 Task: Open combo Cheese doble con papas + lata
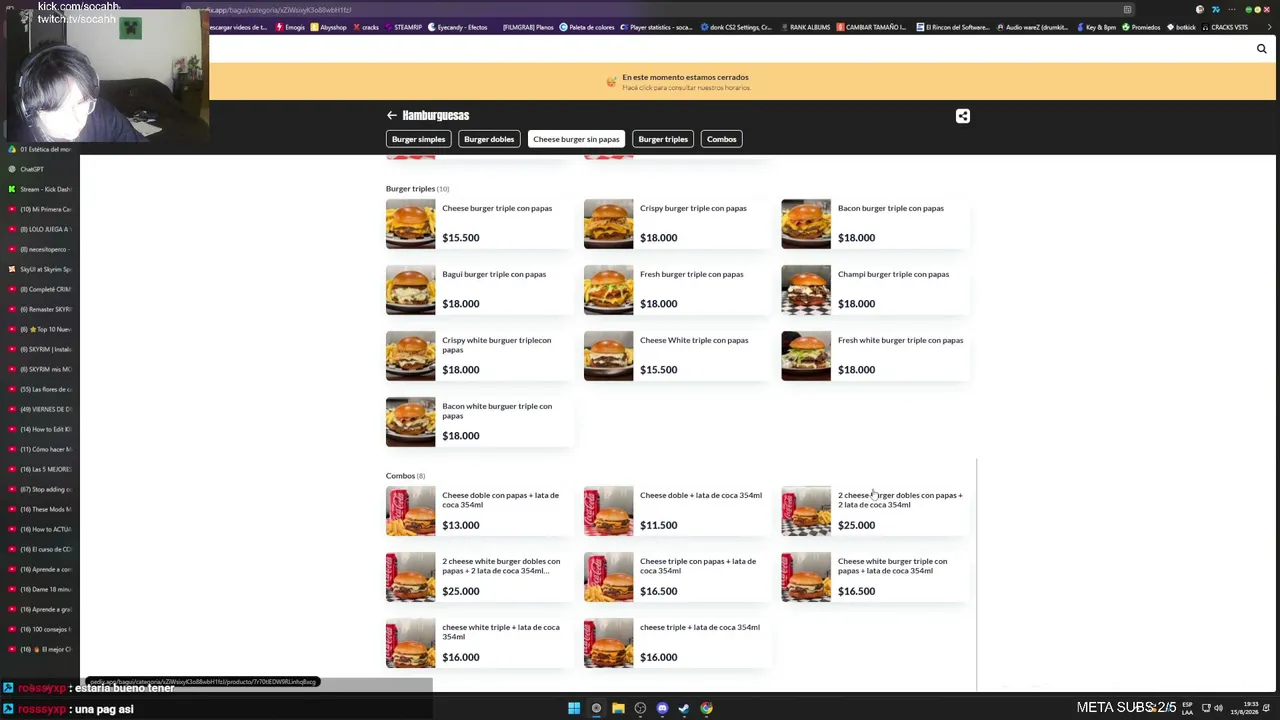click(480, 510)
